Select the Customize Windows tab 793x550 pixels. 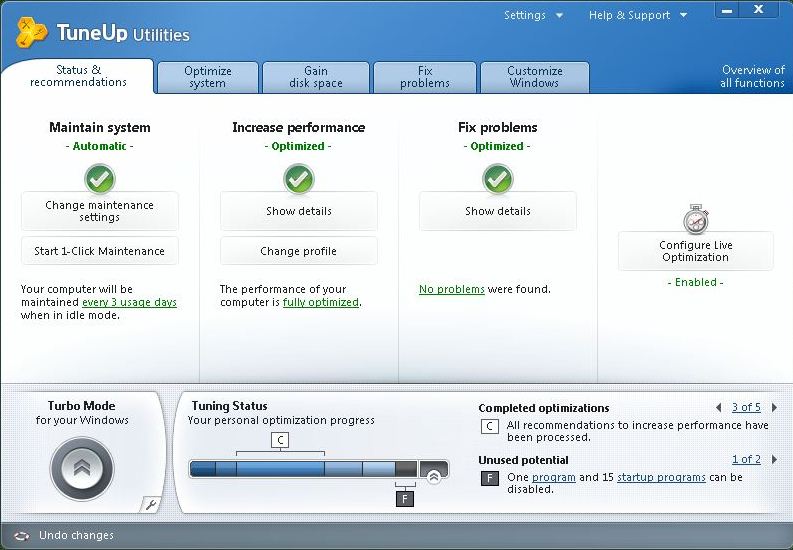point(535,77)
